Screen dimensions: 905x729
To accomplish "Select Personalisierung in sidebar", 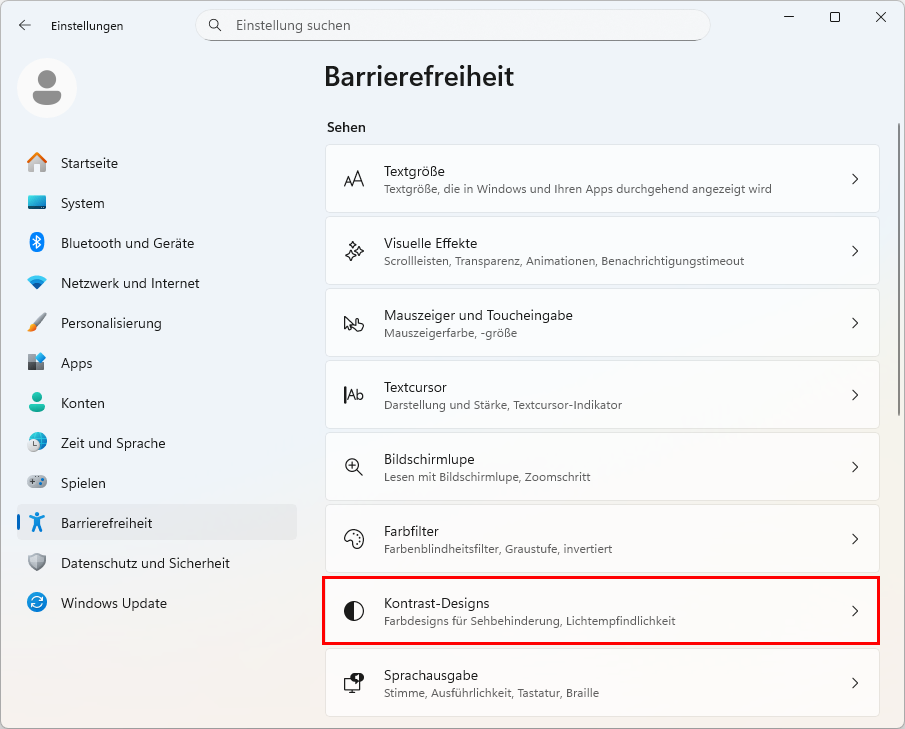I will (157, 323).
